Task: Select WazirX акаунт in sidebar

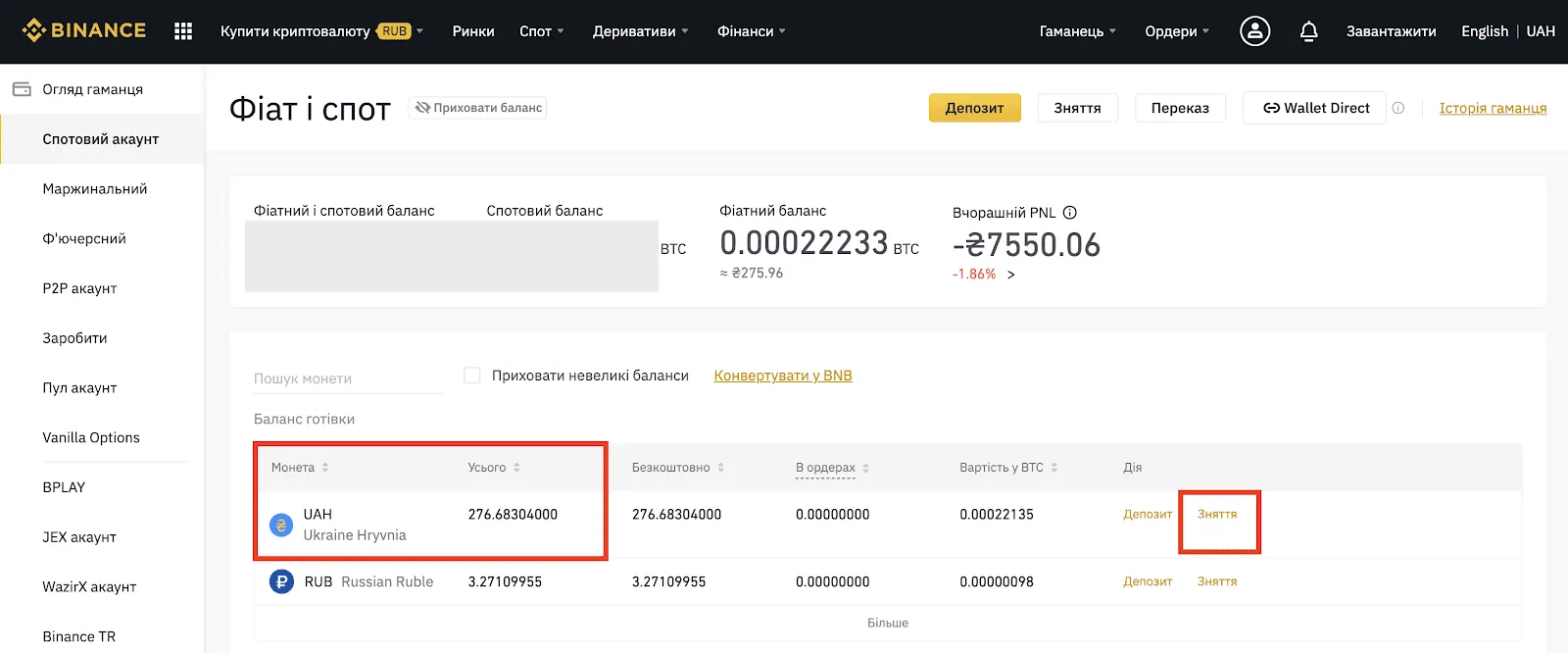Action: [x=89, y=587]
